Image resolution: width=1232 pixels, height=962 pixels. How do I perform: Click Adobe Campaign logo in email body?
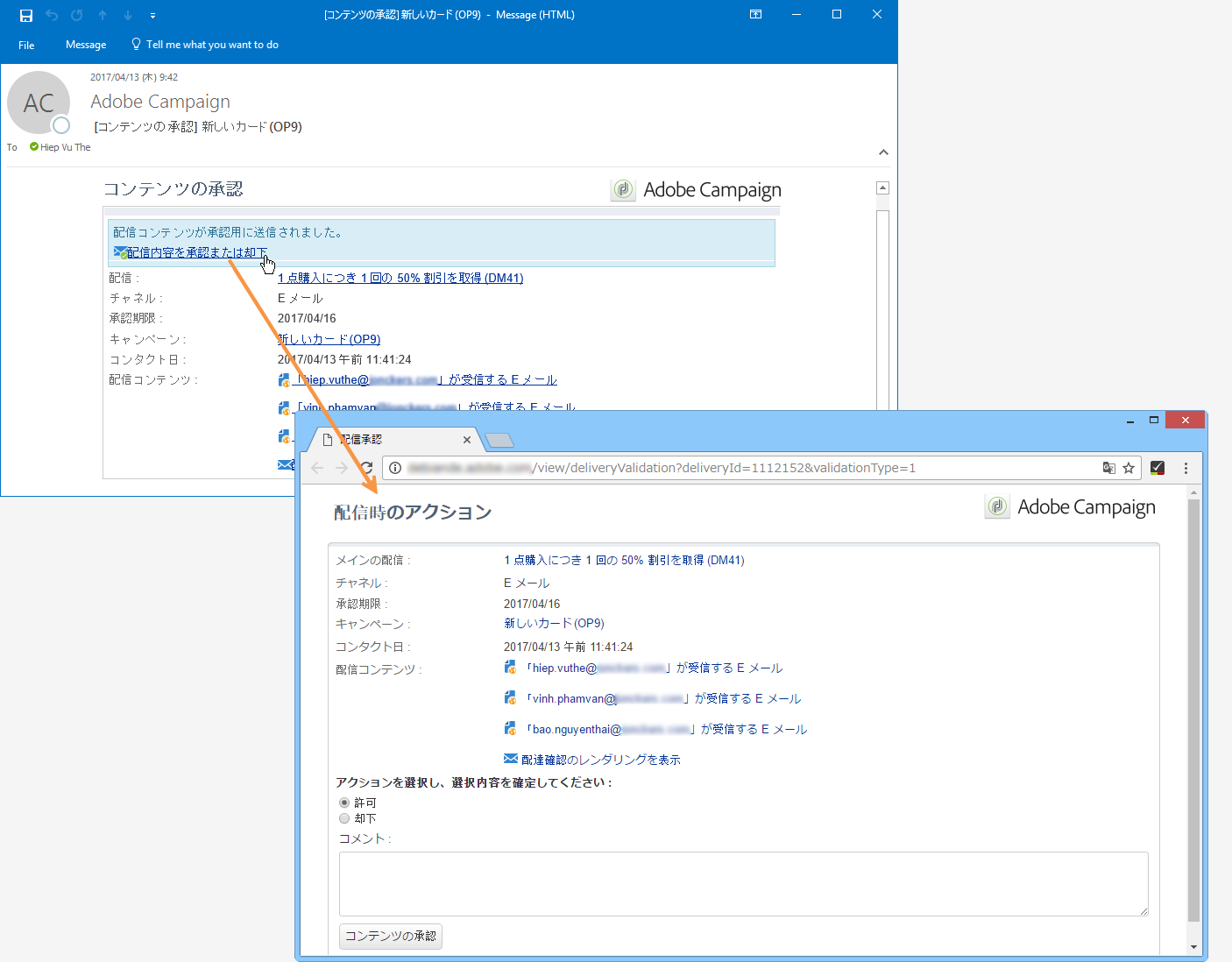tap(696, 190)
